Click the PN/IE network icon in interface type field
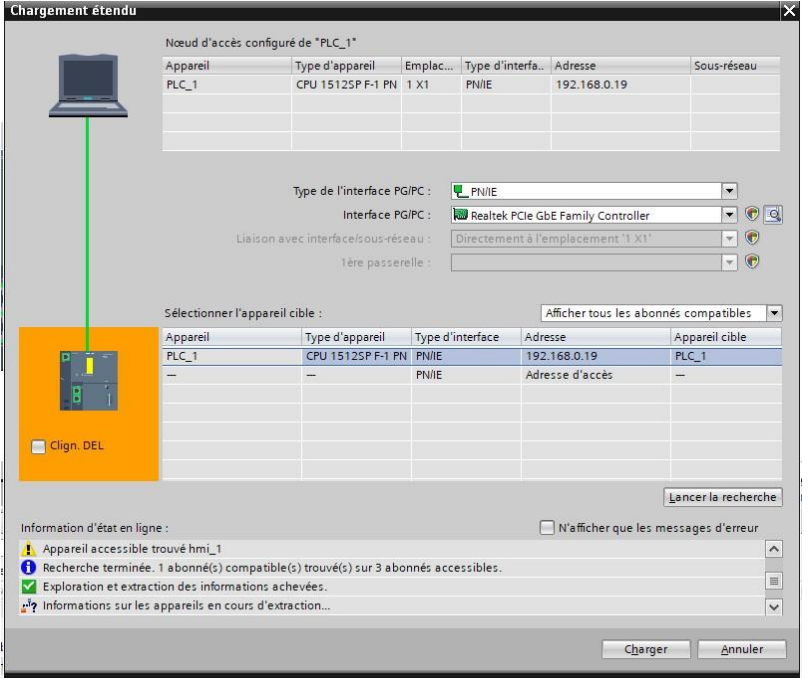Viewport: 808px width, 678px height. 460,191
